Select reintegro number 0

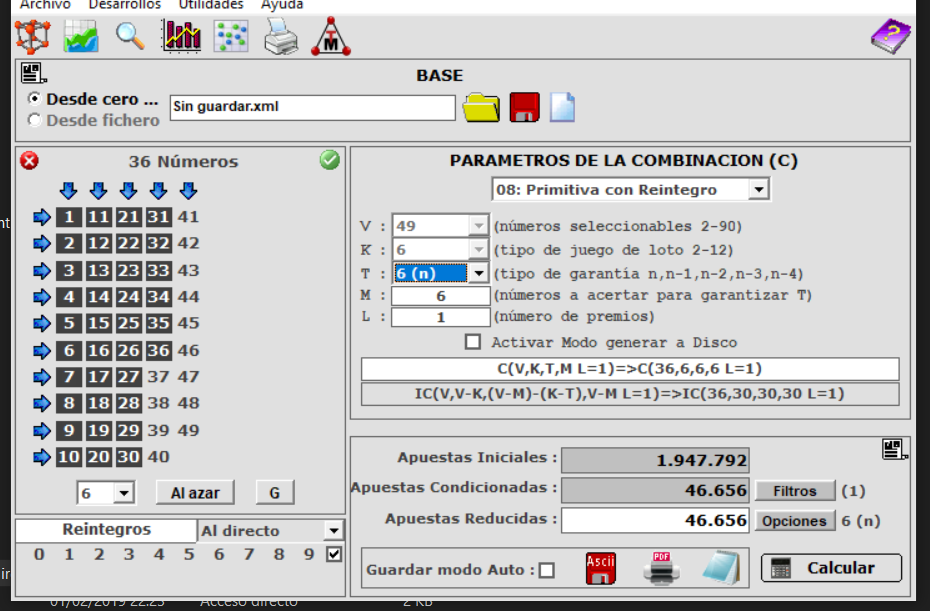tap(39, 555)
